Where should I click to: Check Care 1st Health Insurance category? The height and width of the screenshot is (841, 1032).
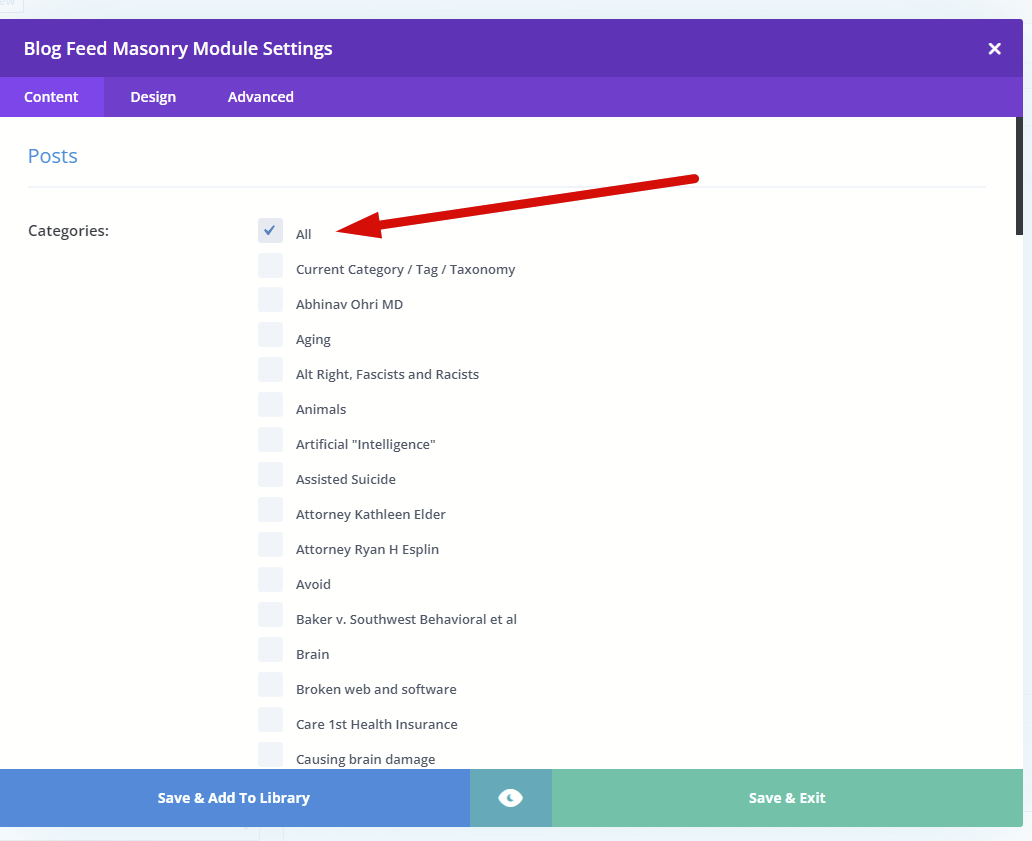coord(270,720)
